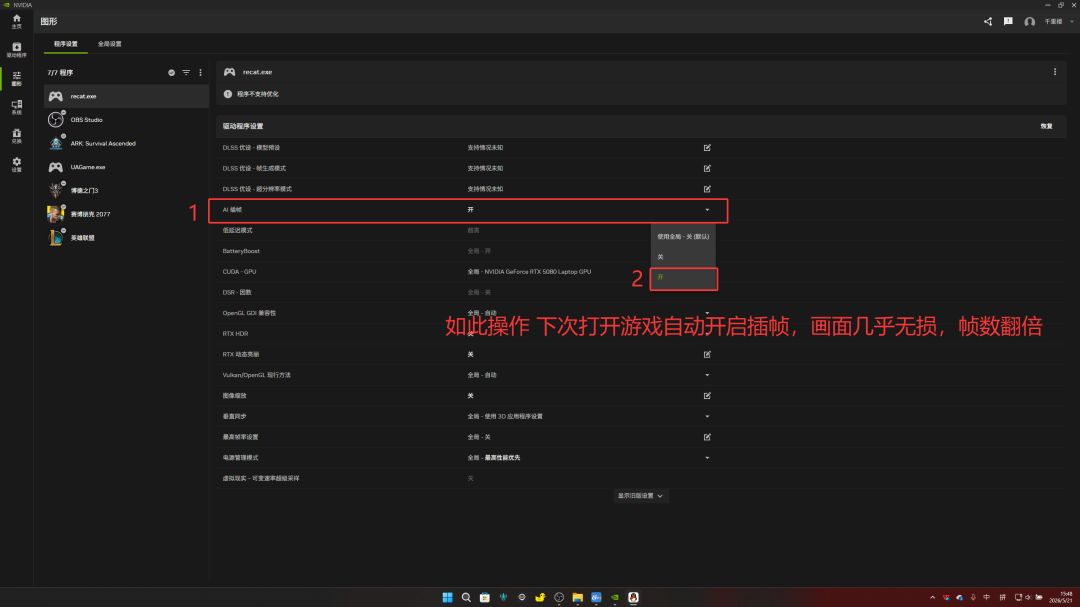This screenshot has height=607, width=1080.
Task: Open the System (系统) sidebar section
Action: click(17, 107)
